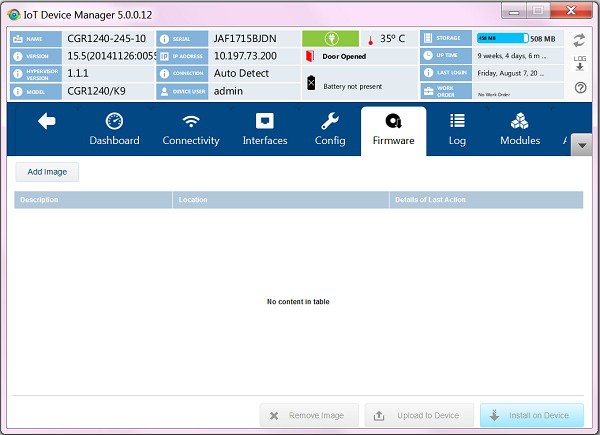Click the Hypervisor Version info icon
Image resolution: width=600 pixels, height=435 pixels.
[x=18, y=74]
